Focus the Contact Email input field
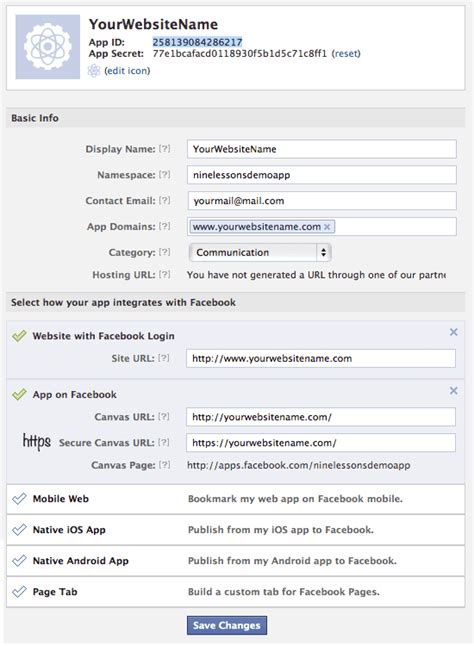The image size is (474, 646). 322,201
